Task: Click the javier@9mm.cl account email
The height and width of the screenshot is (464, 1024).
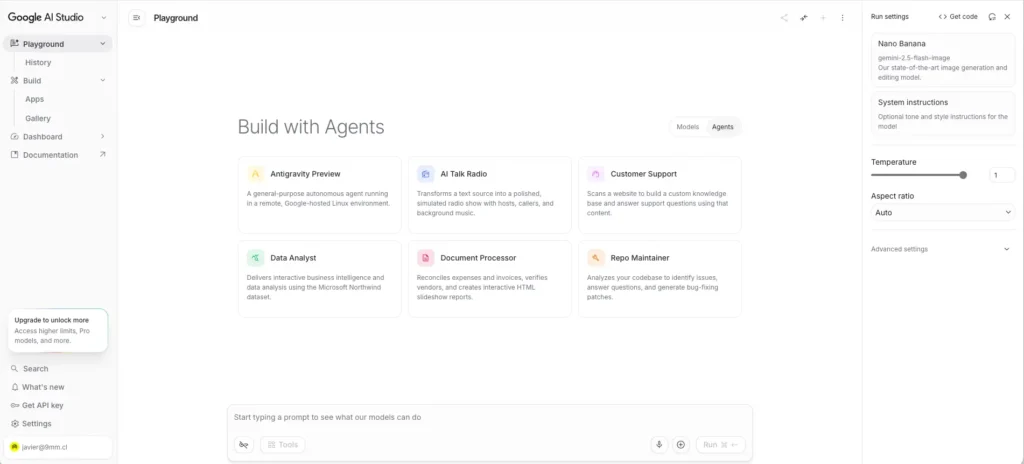Action: point(45,448)
